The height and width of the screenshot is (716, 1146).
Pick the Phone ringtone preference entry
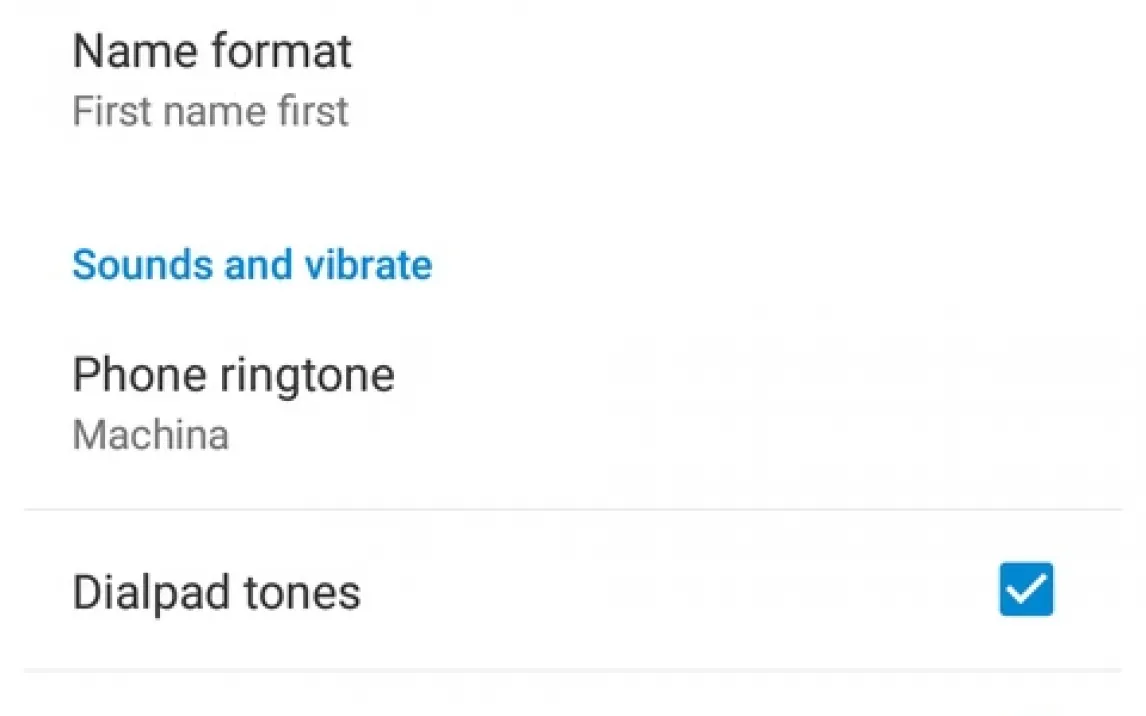click(400, 403)
